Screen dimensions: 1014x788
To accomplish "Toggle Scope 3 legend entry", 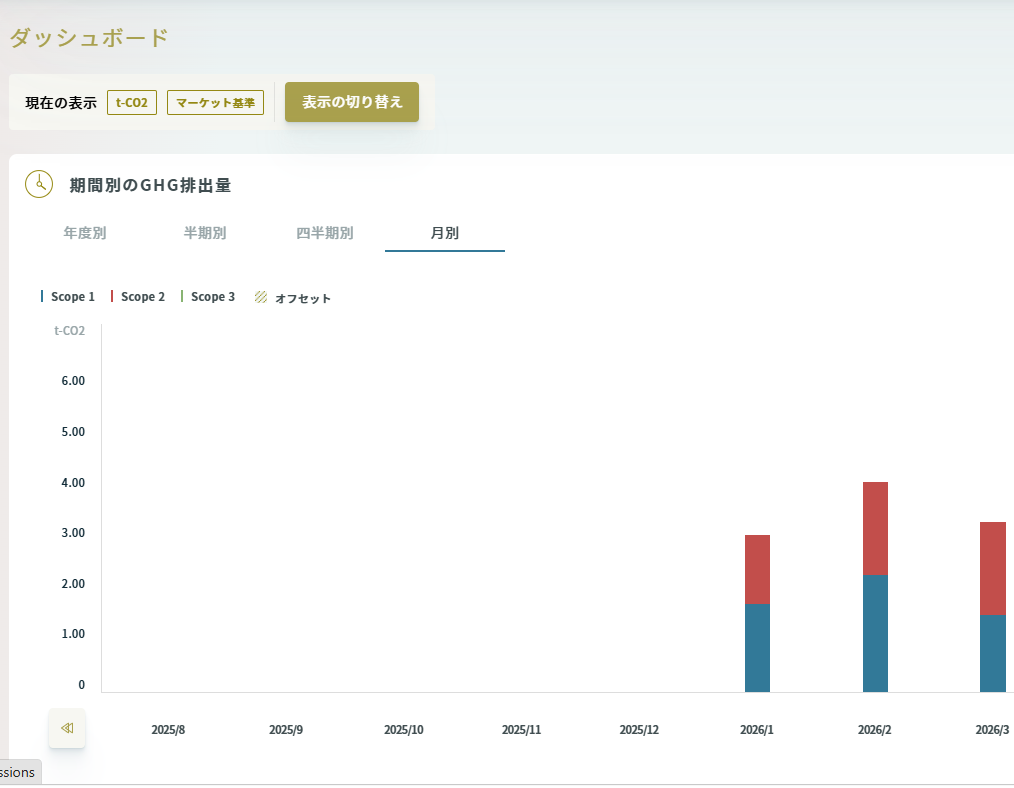I will (x=208, y=297).
